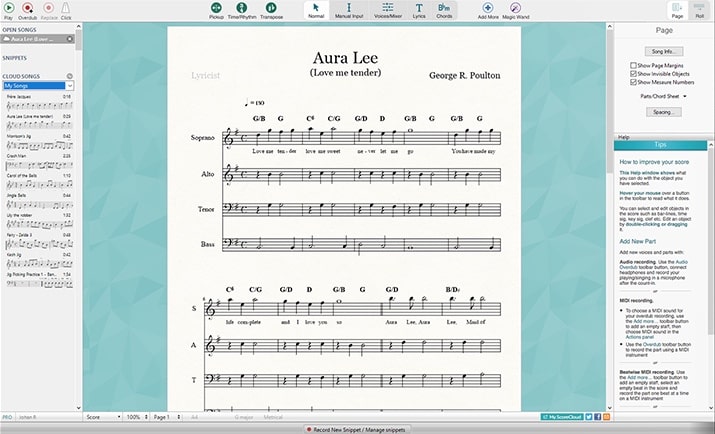Select the Lyrics tool
The width and height of the screenshot is (715, 434).
click(419, 10)
